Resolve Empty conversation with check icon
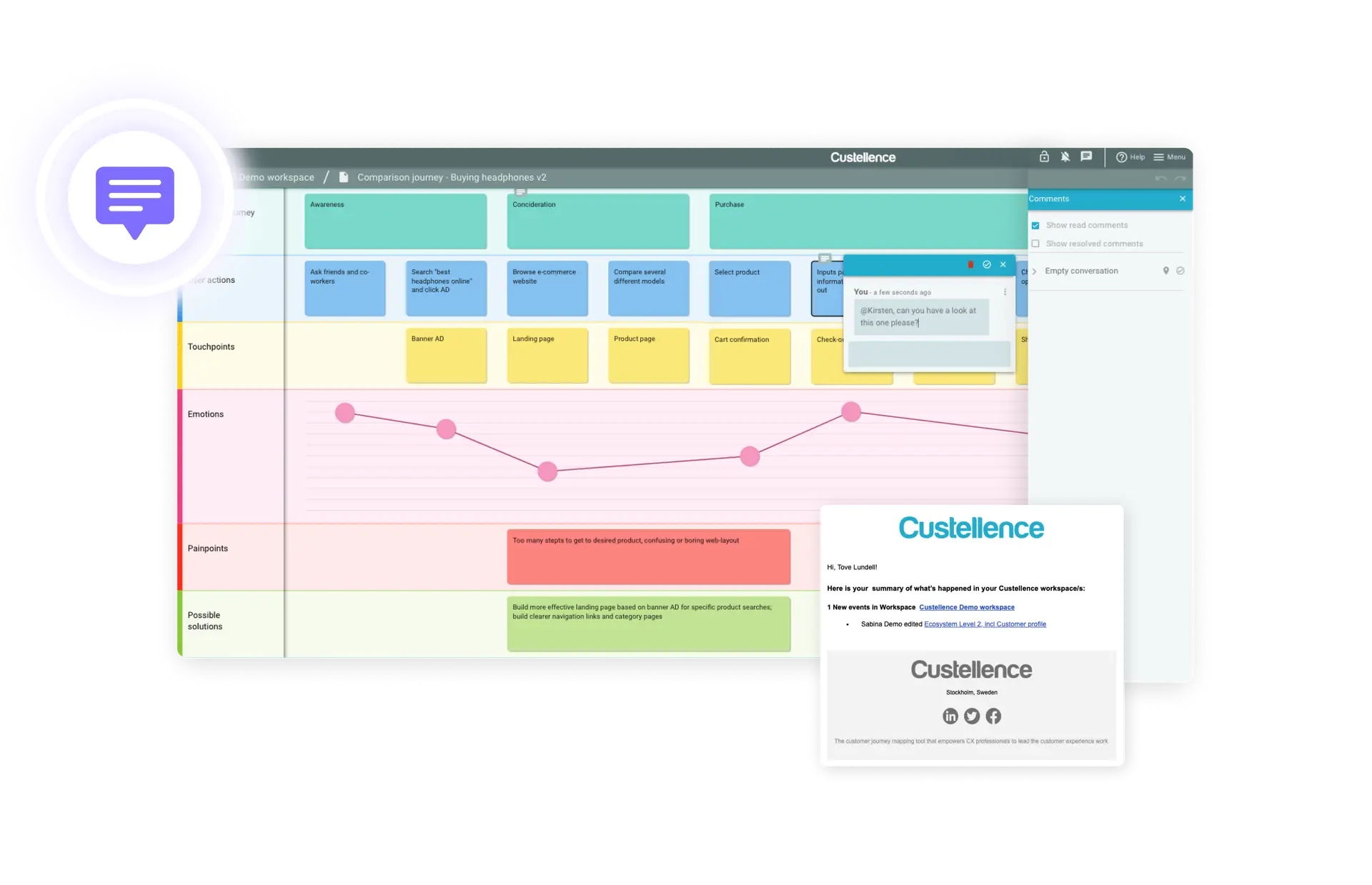1372x885 pixels. (x=1180, y=271)
